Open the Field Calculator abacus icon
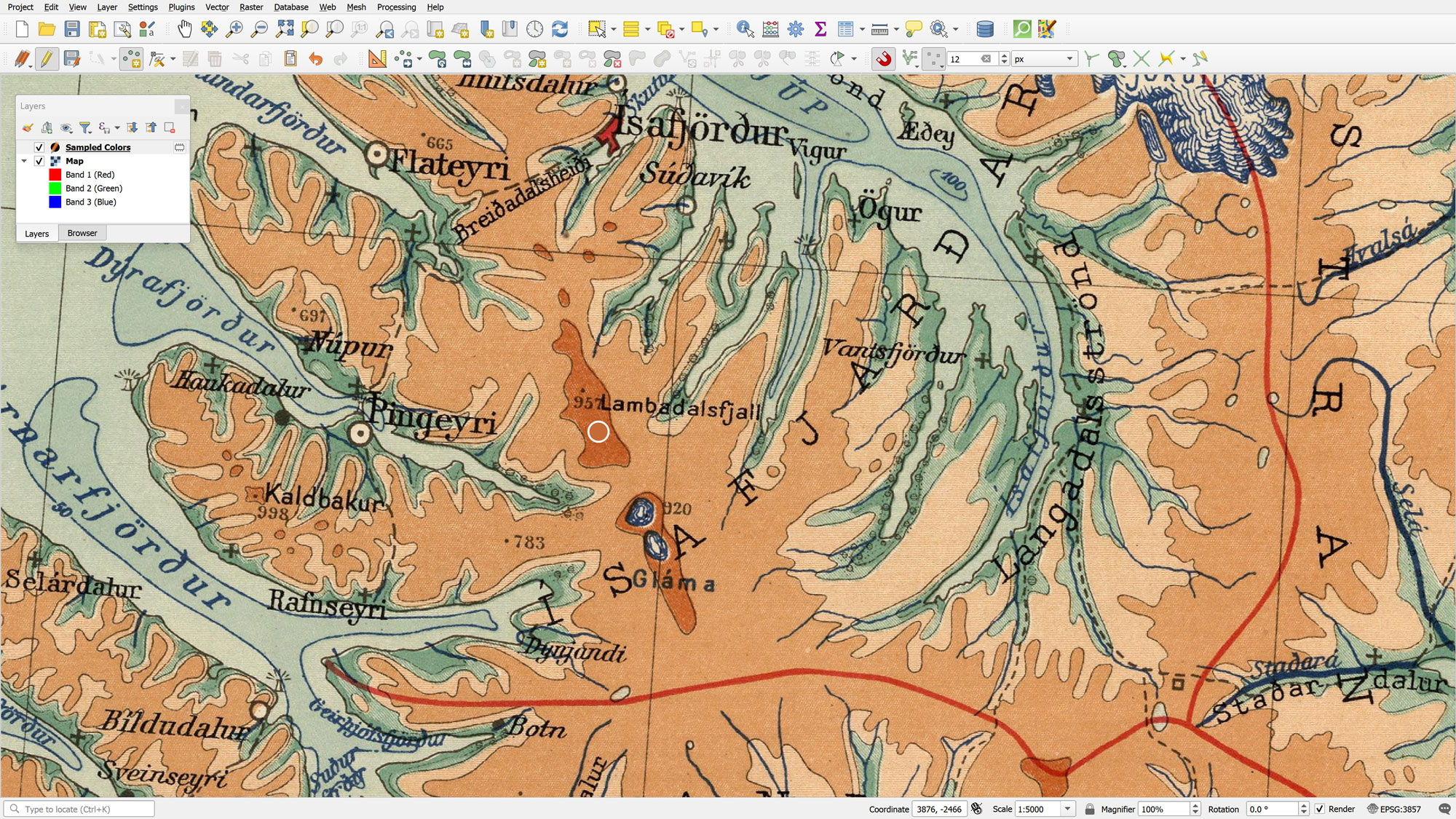Screen dimensions: 1456x819 [770, 29]
